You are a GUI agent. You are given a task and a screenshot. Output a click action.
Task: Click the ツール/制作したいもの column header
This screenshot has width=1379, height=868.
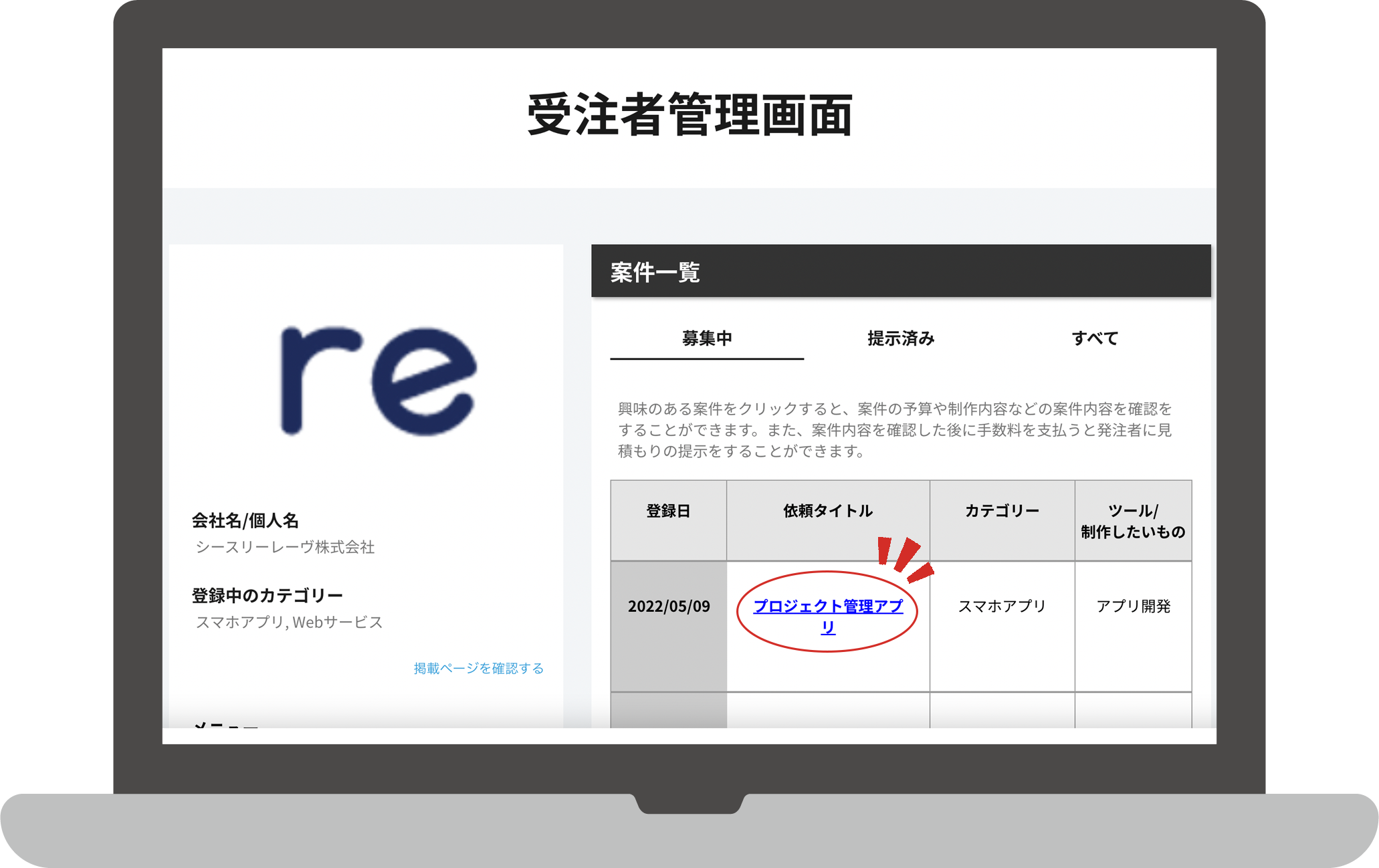(x=1132, y=521)
